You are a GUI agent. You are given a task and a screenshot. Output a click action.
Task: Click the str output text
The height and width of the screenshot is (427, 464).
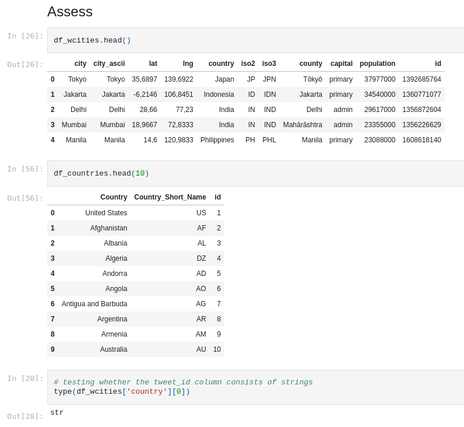coord(57,413)
